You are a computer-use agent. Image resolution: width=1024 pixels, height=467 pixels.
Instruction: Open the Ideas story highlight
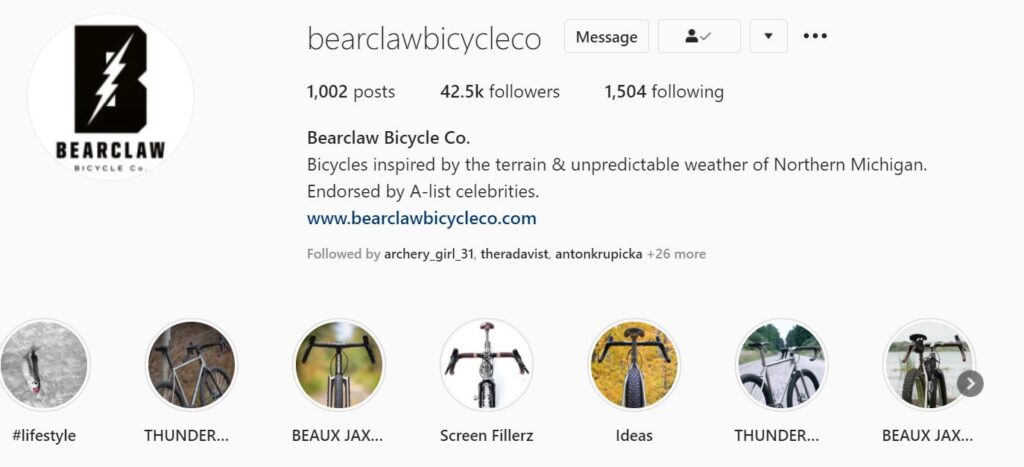[634, 365]
